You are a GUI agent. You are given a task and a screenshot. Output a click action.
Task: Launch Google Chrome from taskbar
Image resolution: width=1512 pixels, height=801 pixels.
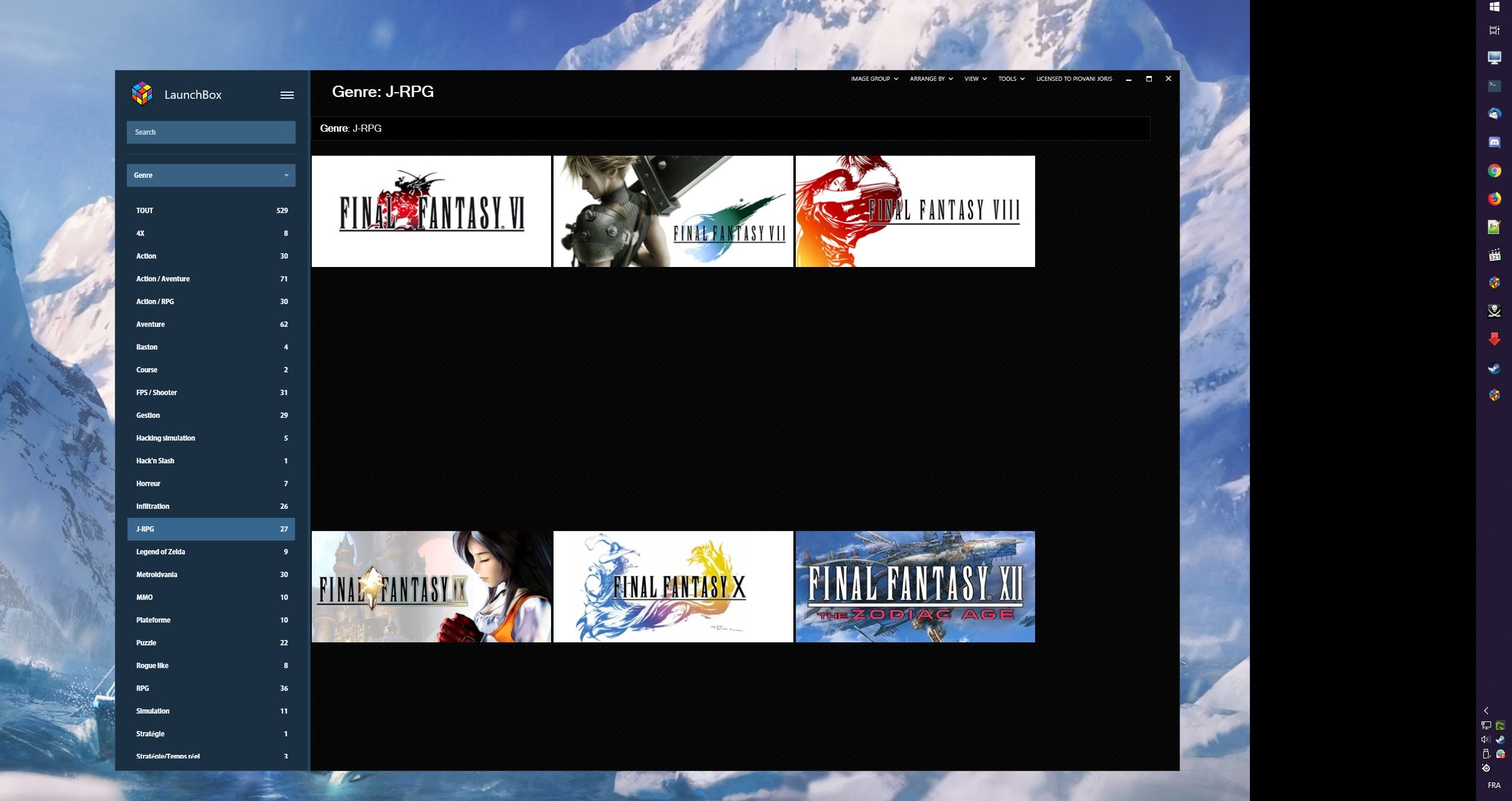tap(1494, 171)
